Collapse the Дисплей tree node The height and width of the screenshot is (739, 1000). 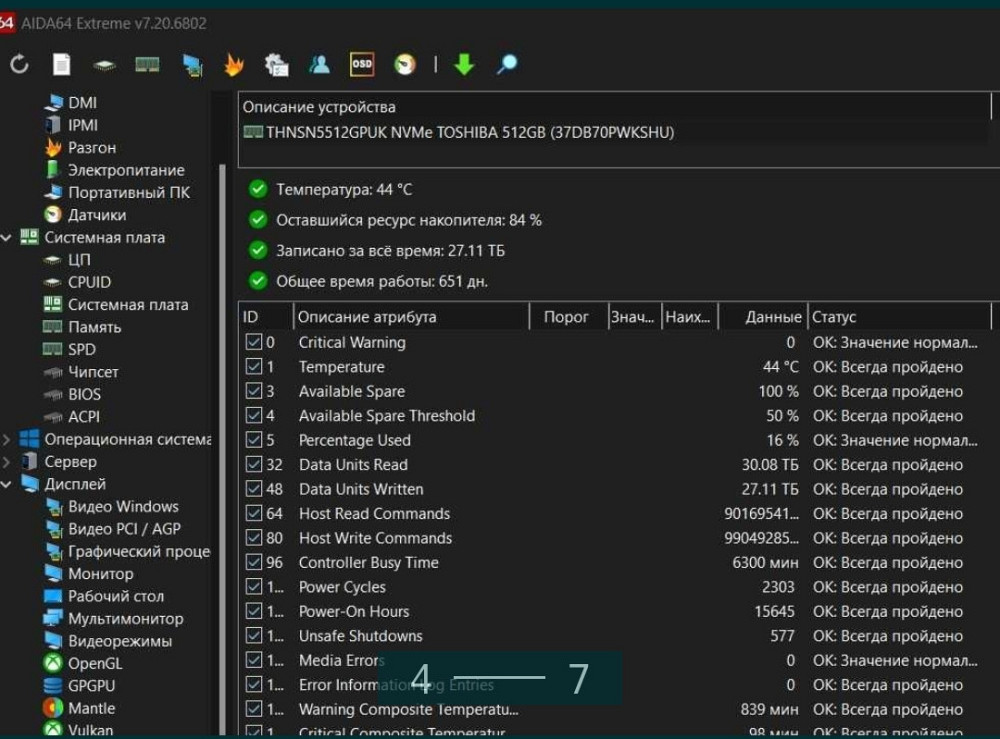pos(8,484)
